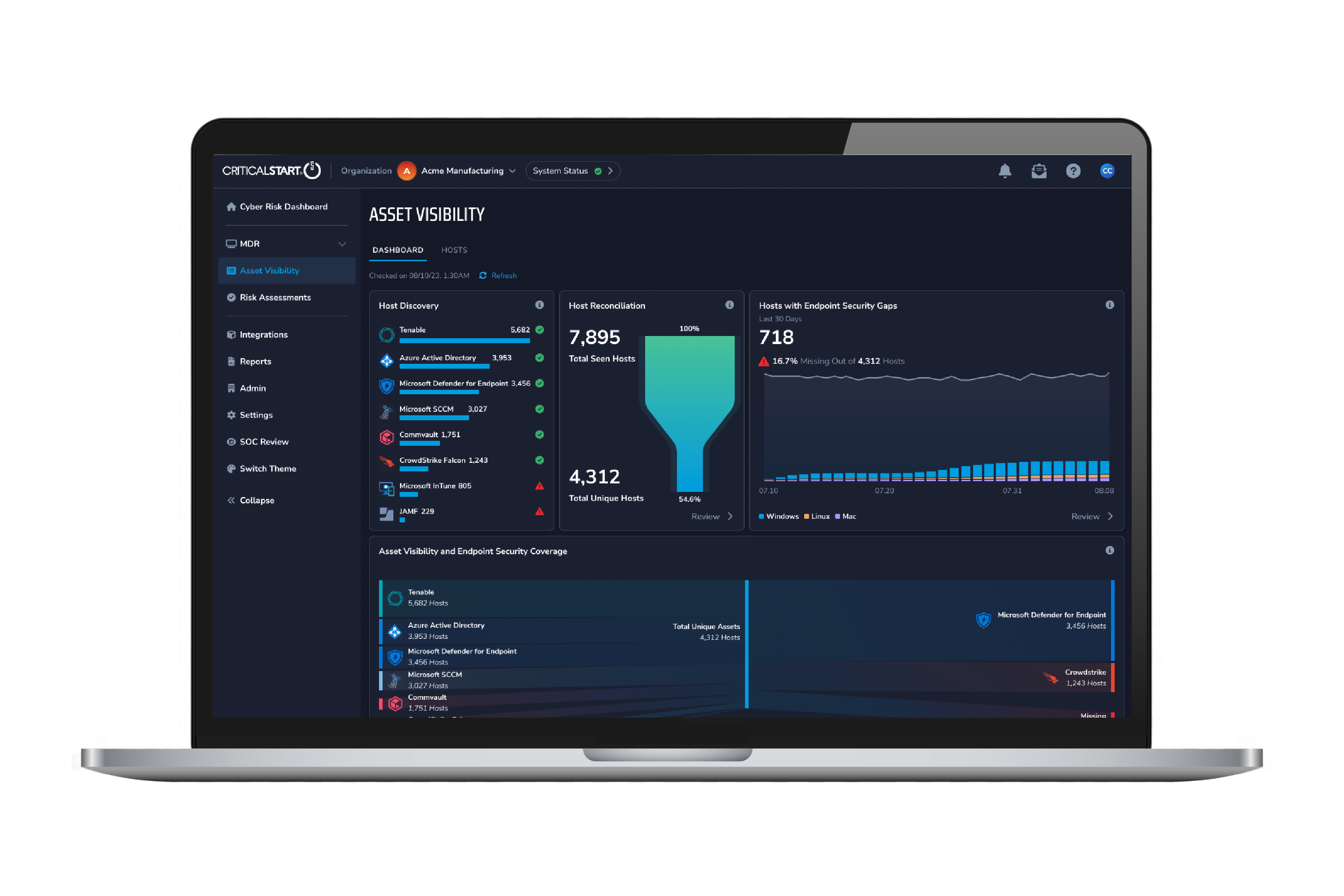Viewport: 1344px width, 896px height.
Task: Go to Integrations
Action: coord(257,335)
